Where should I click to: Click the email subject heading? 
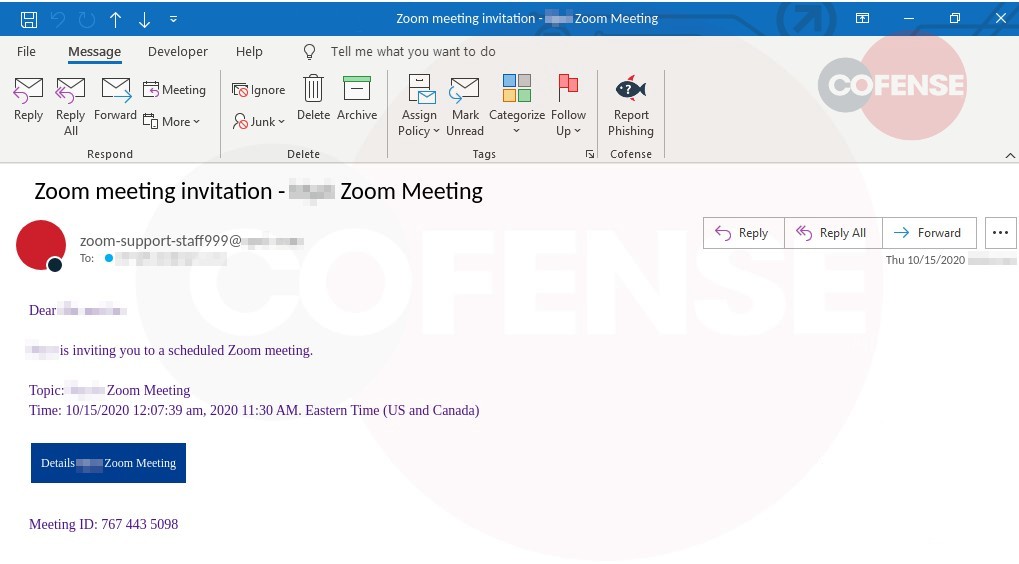point(258,191)
